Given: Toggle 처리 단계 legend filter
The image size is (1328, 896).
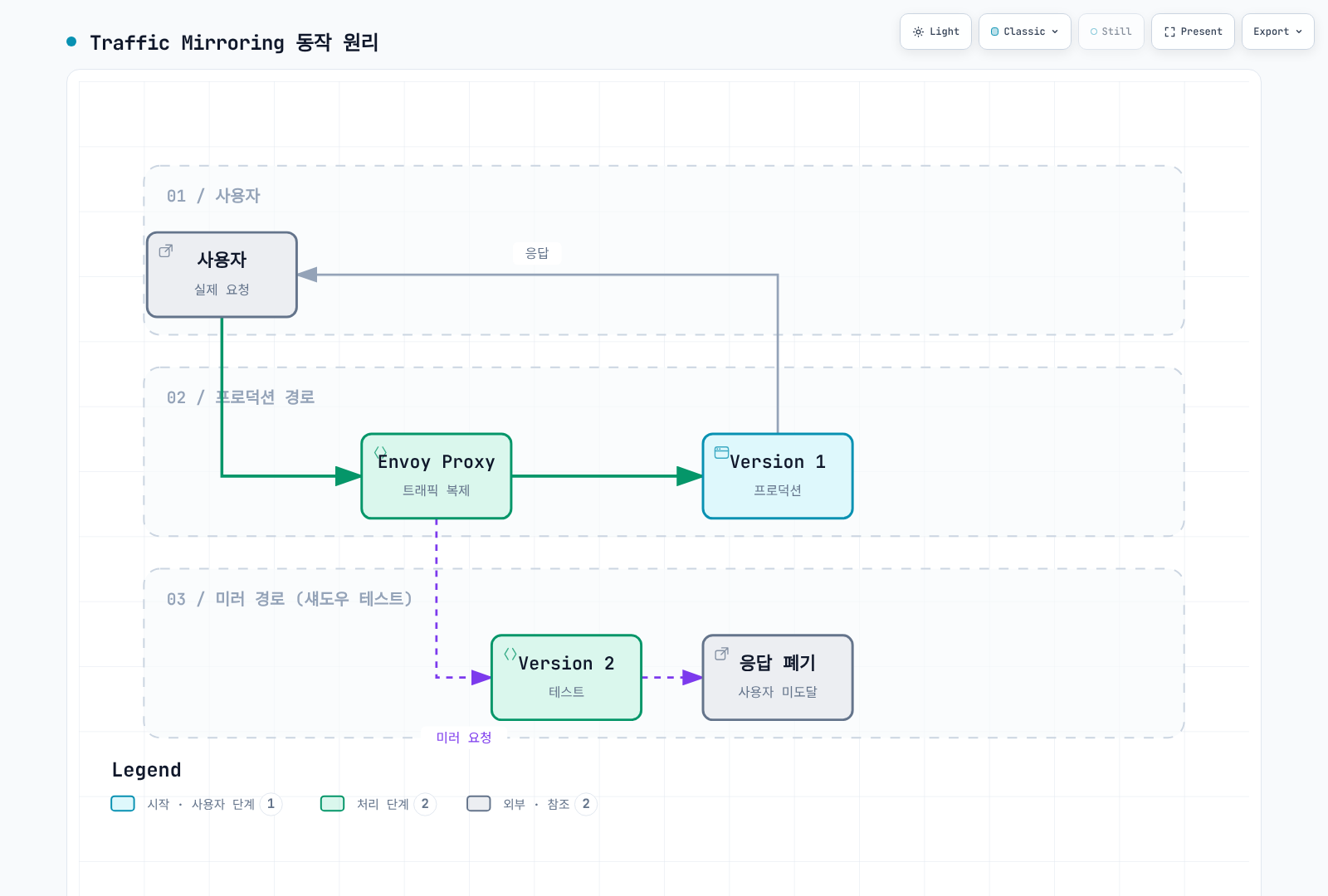Looking at the screenshot, I should (378, 804).
